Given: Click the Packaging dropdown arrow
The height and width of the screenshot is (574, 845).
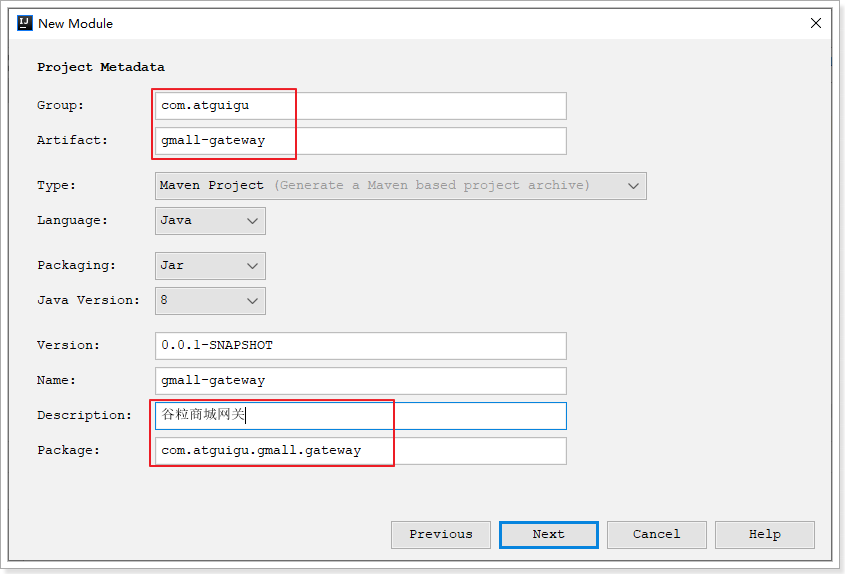Looking at the screenshot, I should tap(252, 265).
